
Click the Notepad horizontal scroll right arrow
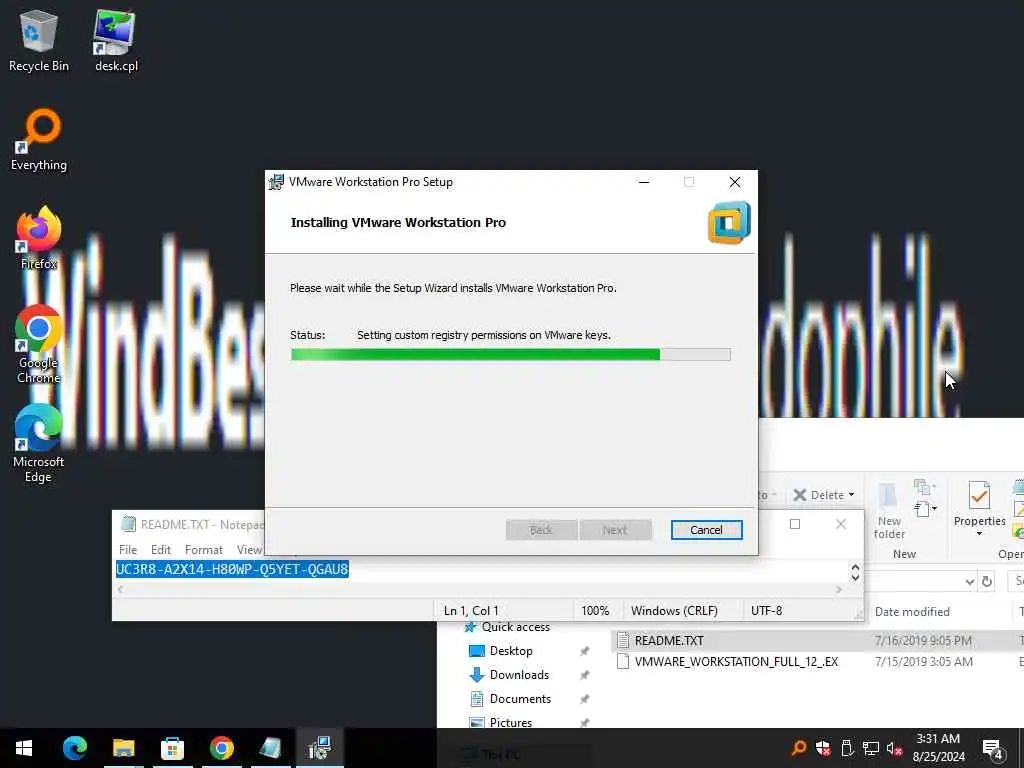(x=839, y=590)
